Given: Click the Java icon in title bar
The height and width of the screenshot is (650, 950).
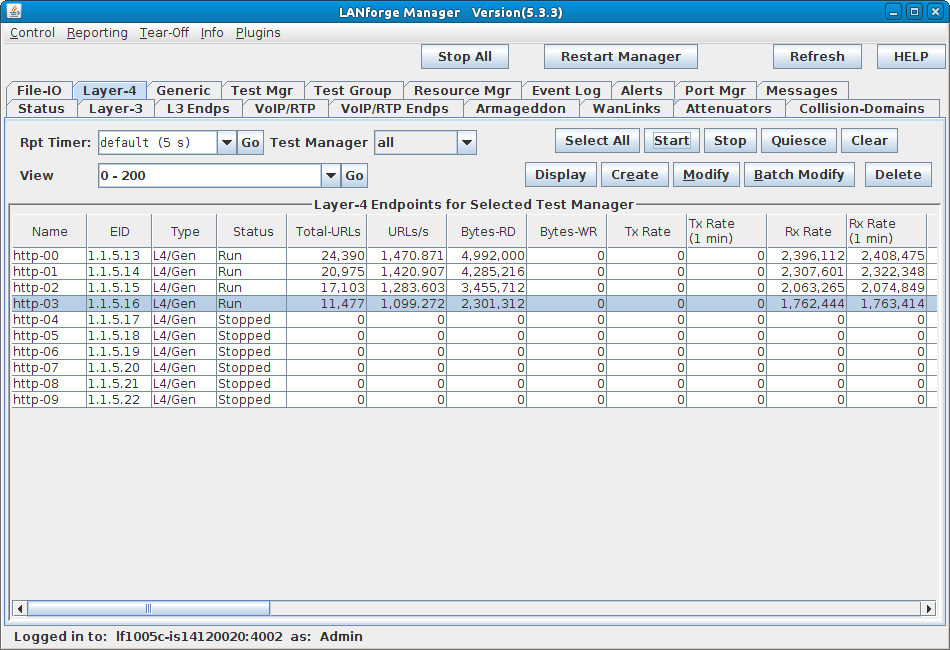Looking at the screenshot, I should point(14,12).
